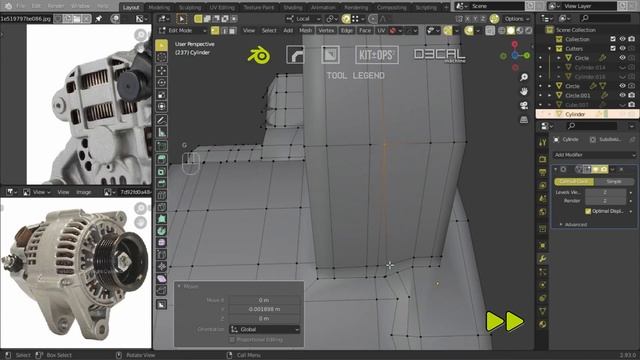Select the Smooth vertices tool

162,243
